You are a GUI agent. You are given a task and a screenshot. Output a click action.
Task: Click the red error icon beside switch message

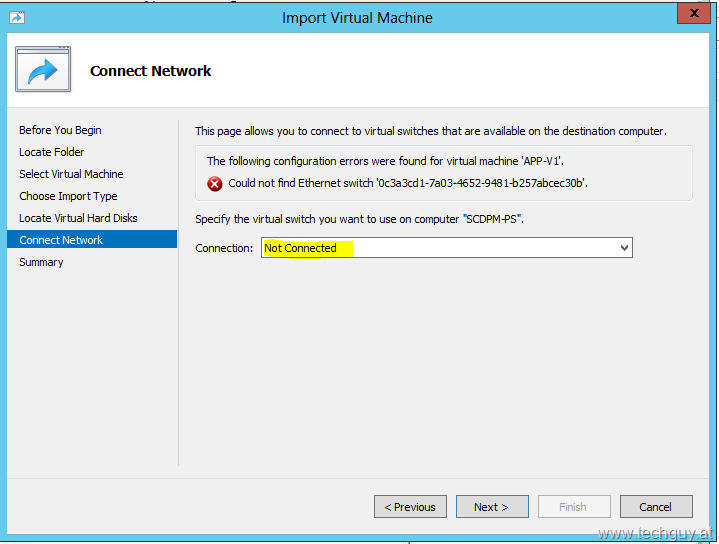point(214,184)
